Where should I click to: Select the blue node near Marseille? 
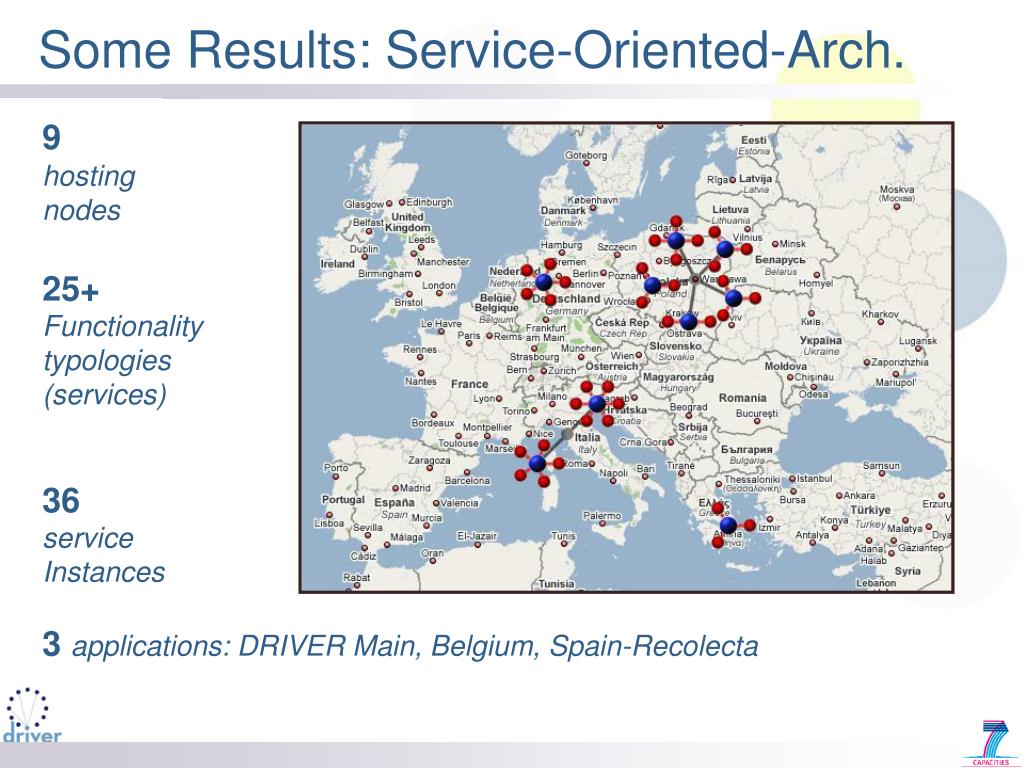[x=537, y=463]
